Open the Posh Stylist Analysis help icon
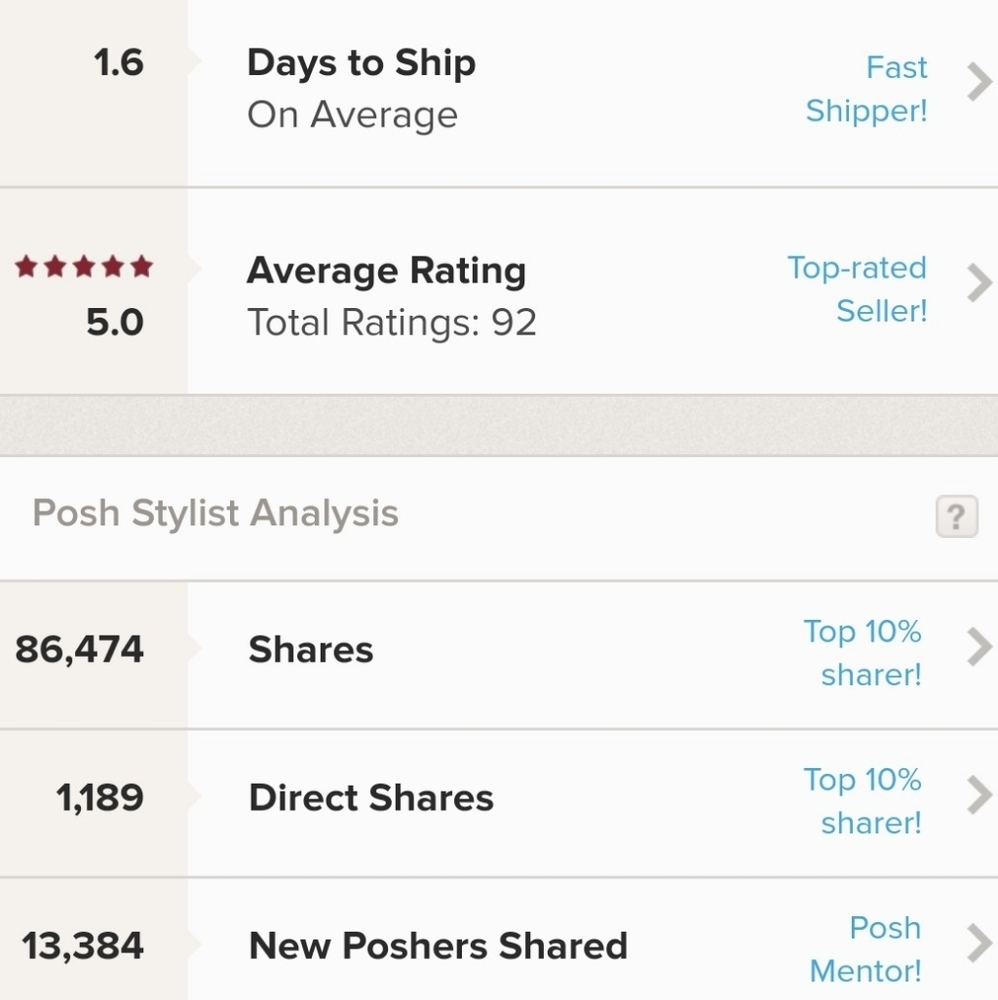The height and width of the screenshot is (1000, 998). (957, 516)
